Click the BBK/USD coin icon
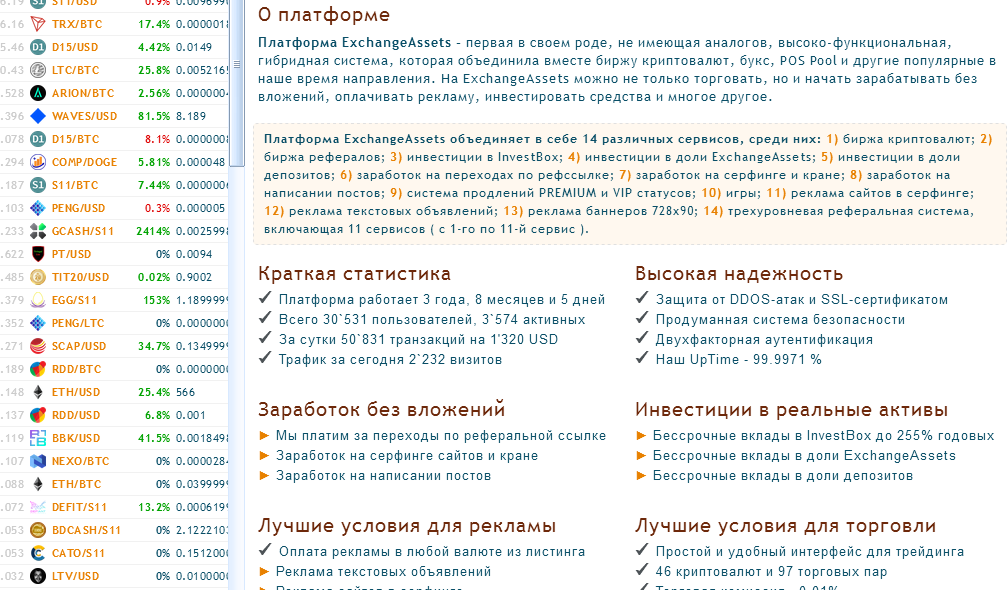The width and height of the screenshot is (1007, 590). [38, 438]
